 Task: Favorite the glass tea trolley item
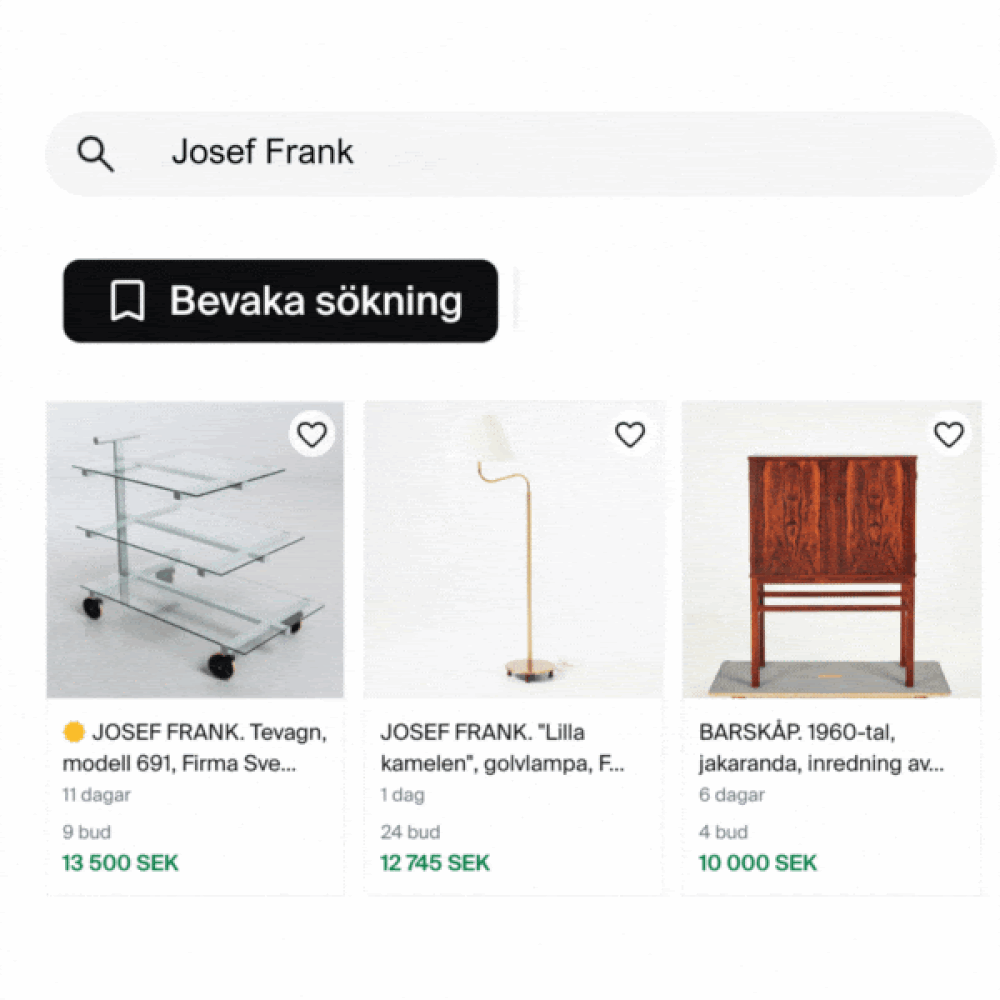[x=313, y=435]
